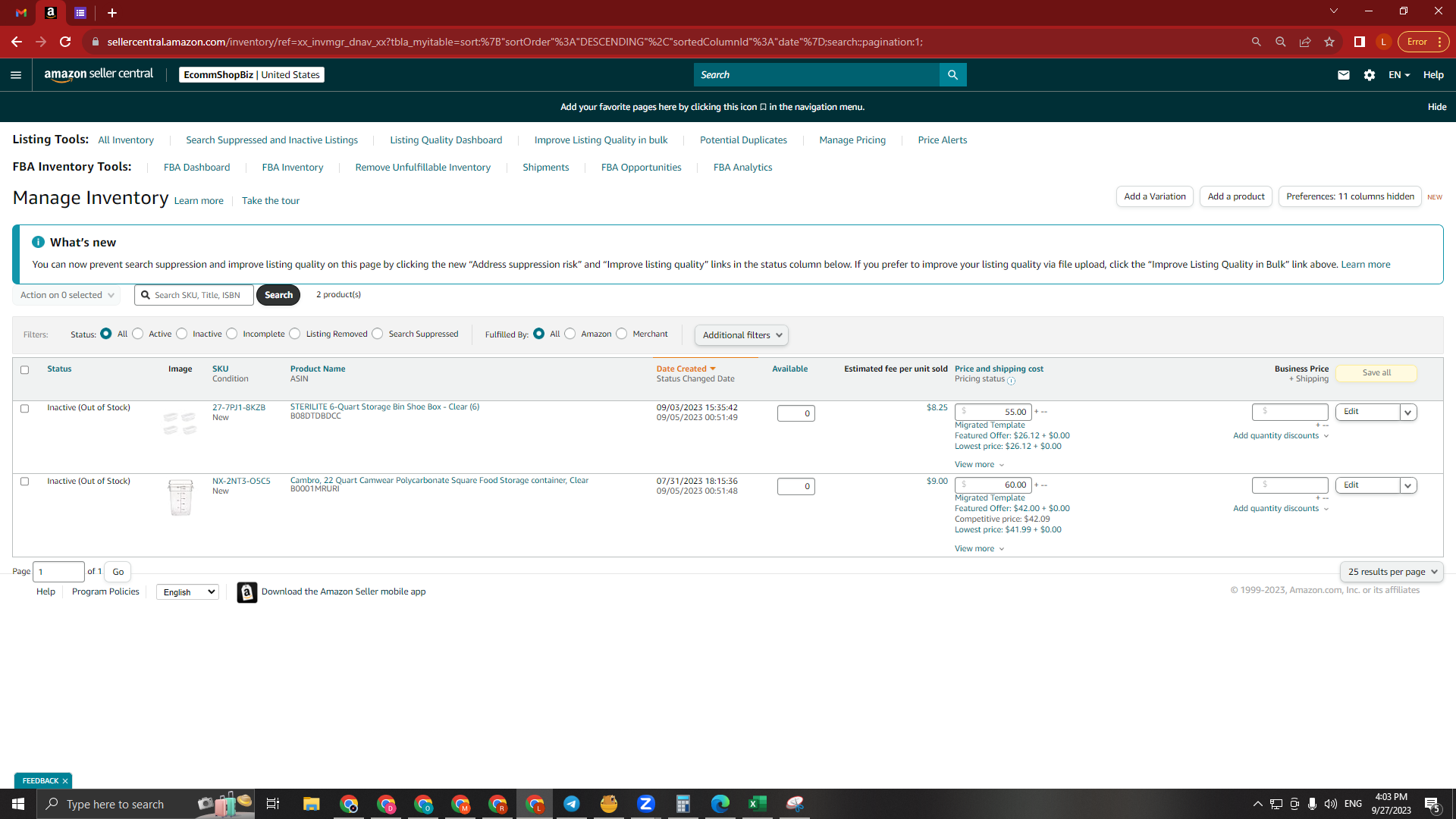Open Windows Start menu
1456x819 pixels.
[x=18, y=804]
